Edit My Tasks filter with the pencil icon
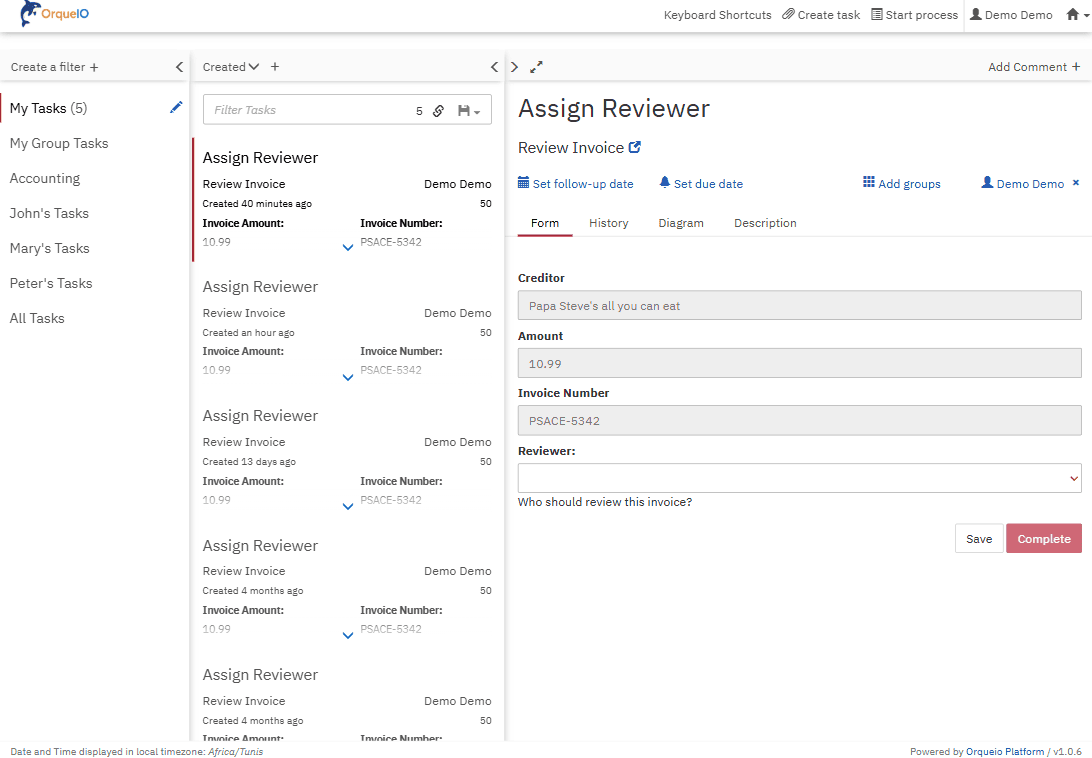1092x758 pixels. (x=176, y=107)
